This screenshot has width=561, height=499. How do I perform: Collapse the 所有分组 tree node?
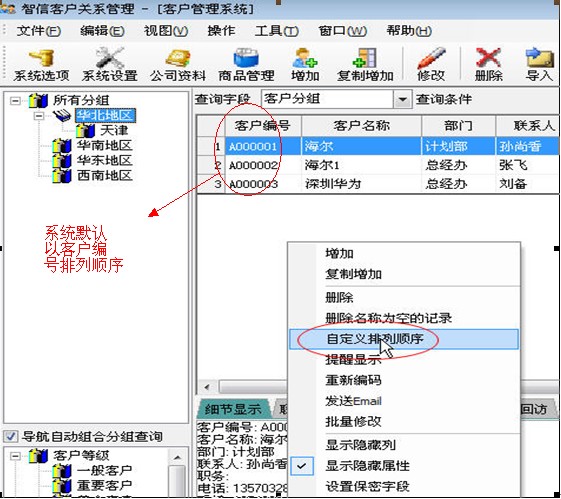point(15,101)
